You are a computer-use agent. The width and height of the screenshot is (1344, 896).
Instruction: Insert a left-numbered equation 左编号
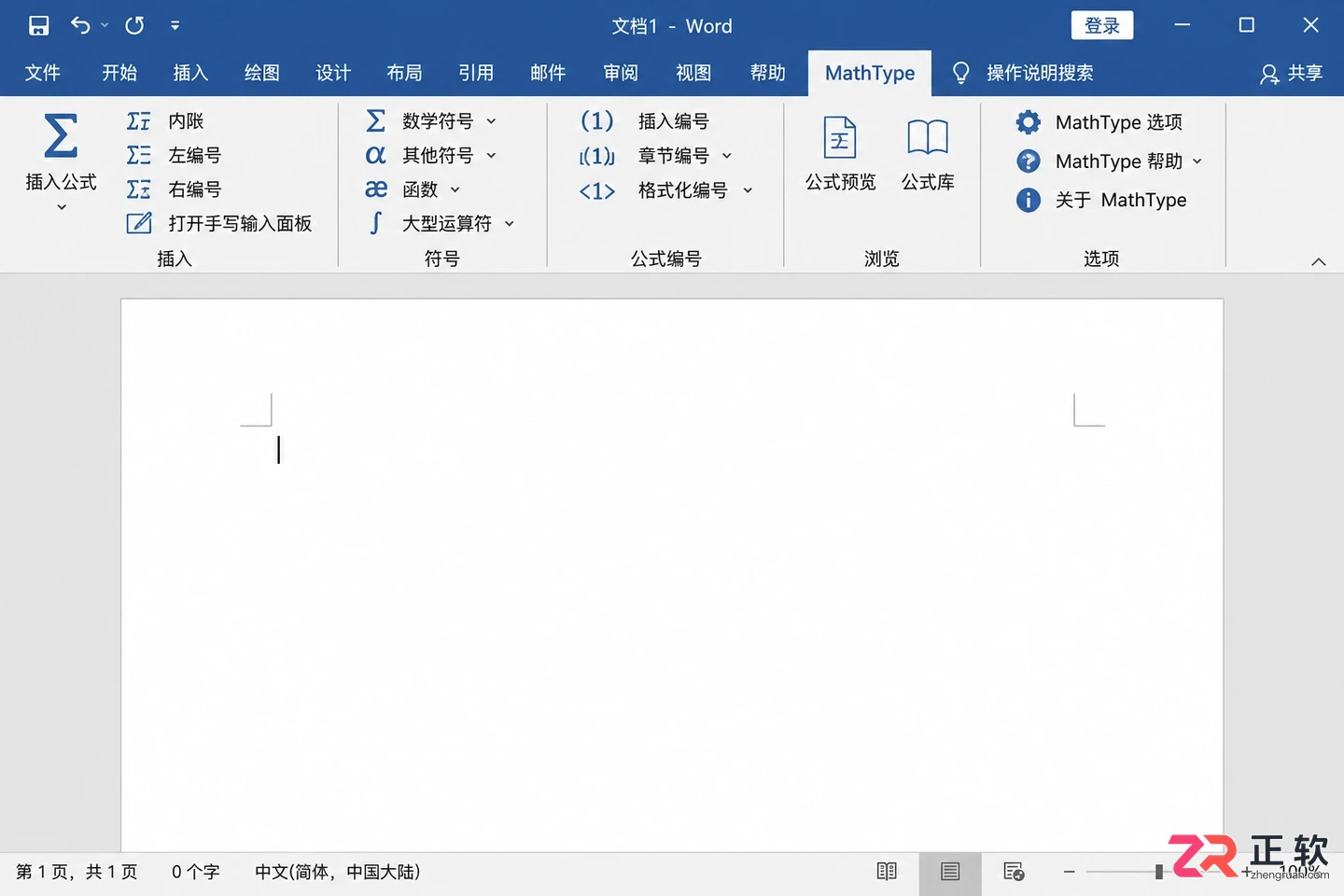point(174,155)
